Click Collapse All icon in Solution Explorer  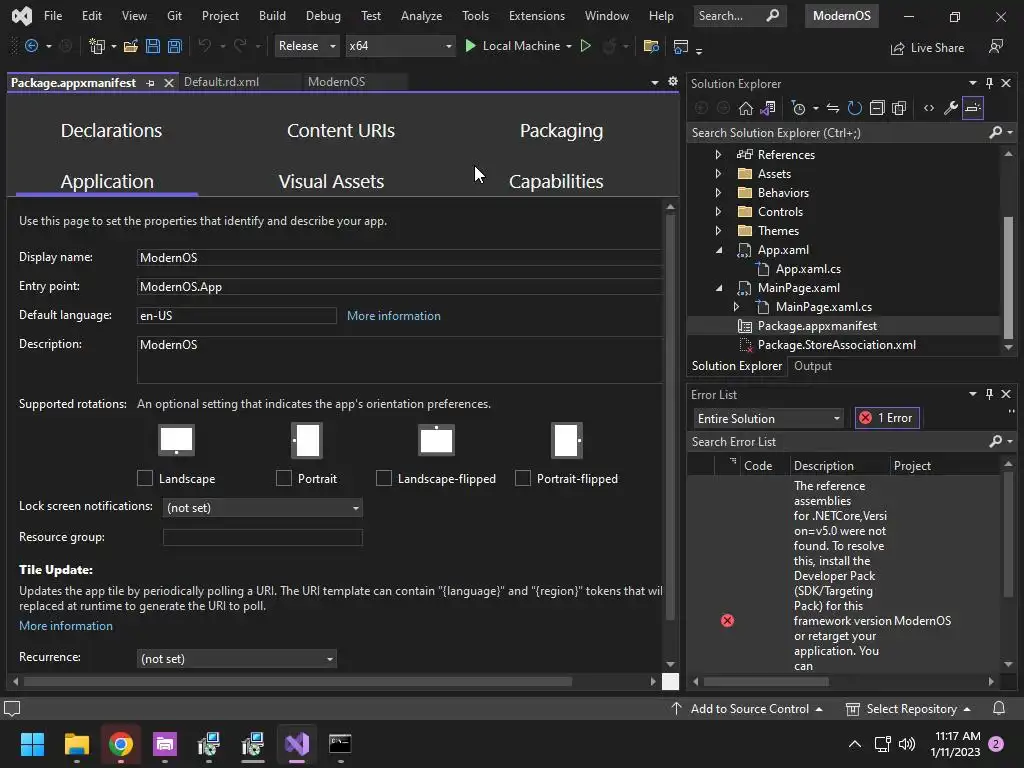877,108
